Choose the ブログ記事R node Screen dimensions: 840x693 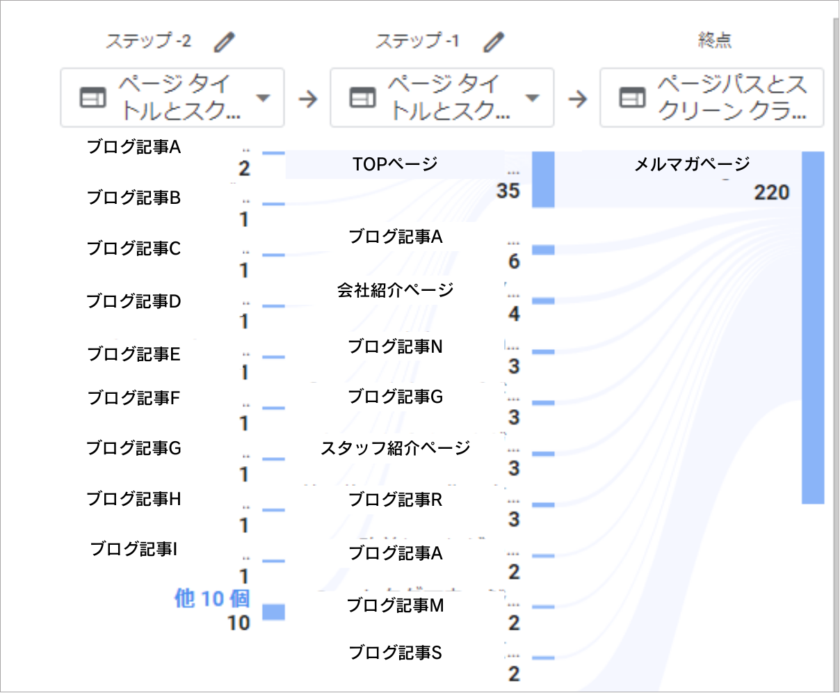(394, 499)
